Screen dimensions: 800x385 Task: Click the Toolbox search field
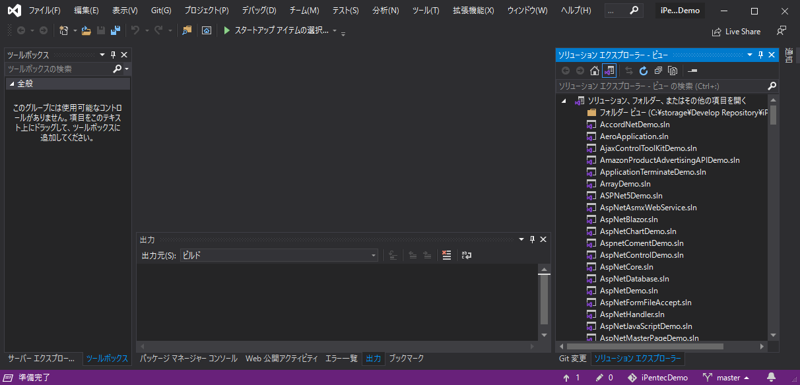tap(59, 68)
